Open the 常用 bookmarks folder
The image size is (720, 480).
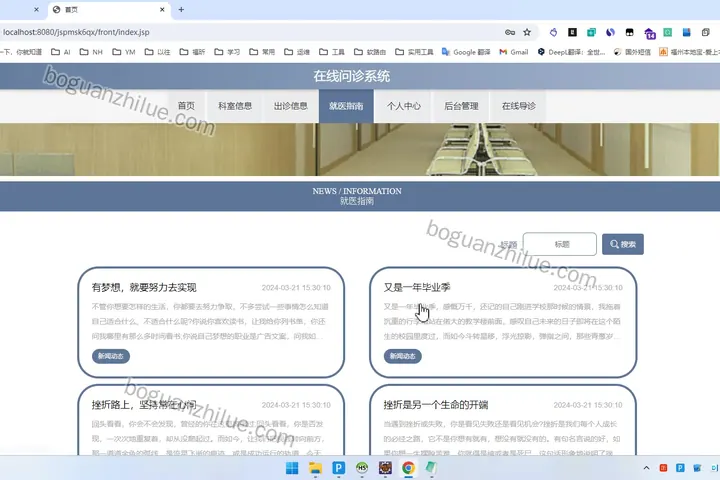[262, 52]
